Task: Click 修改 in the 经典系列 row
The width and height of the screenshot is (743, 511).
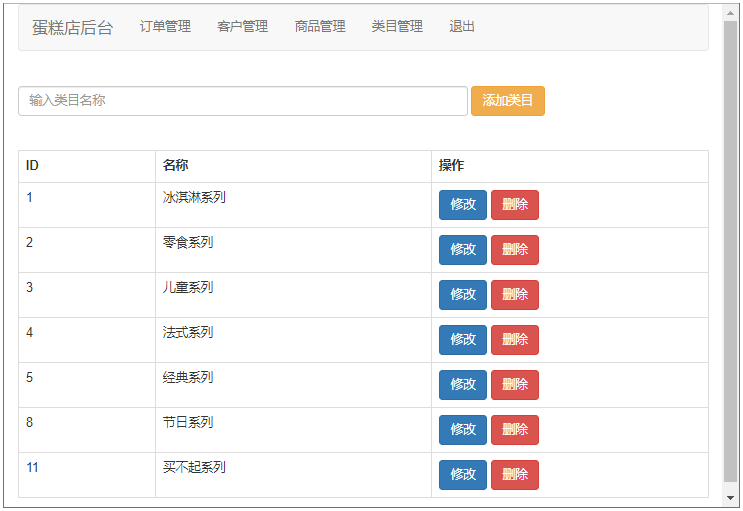Action: tap(462, 385)
